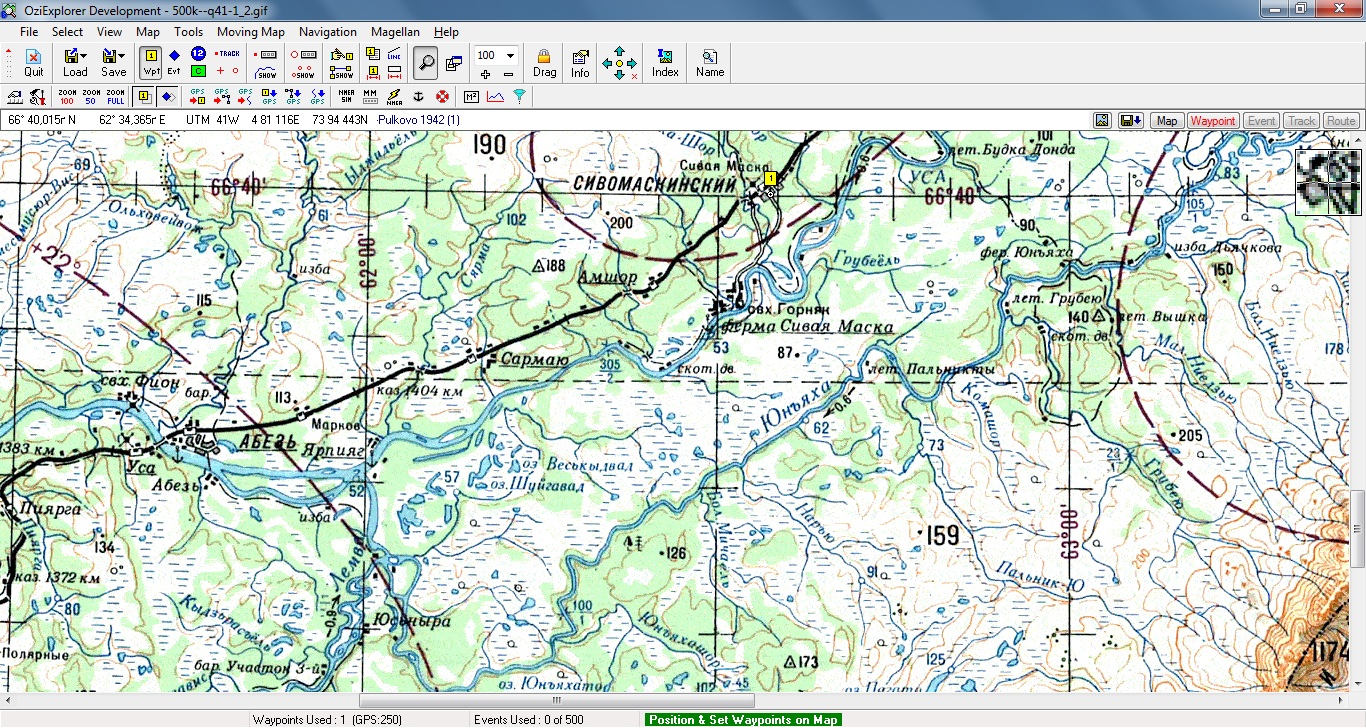Click the yellow waypoint 1 on map
1366x728 pixels.
(x=770, y=178)
